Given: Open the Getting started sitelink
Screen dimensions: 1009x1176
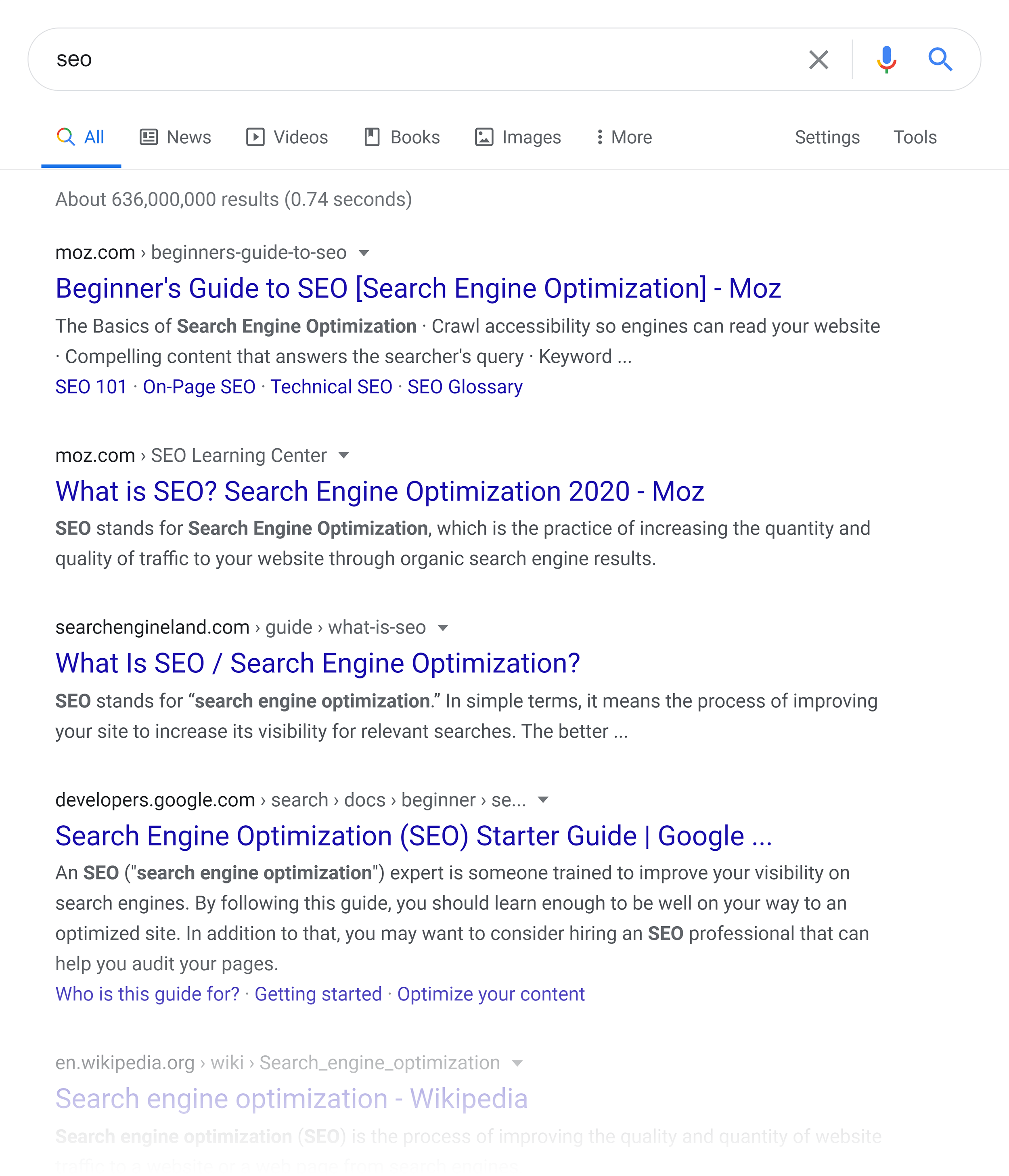Looking at the screenshot, I should point(318,994).
